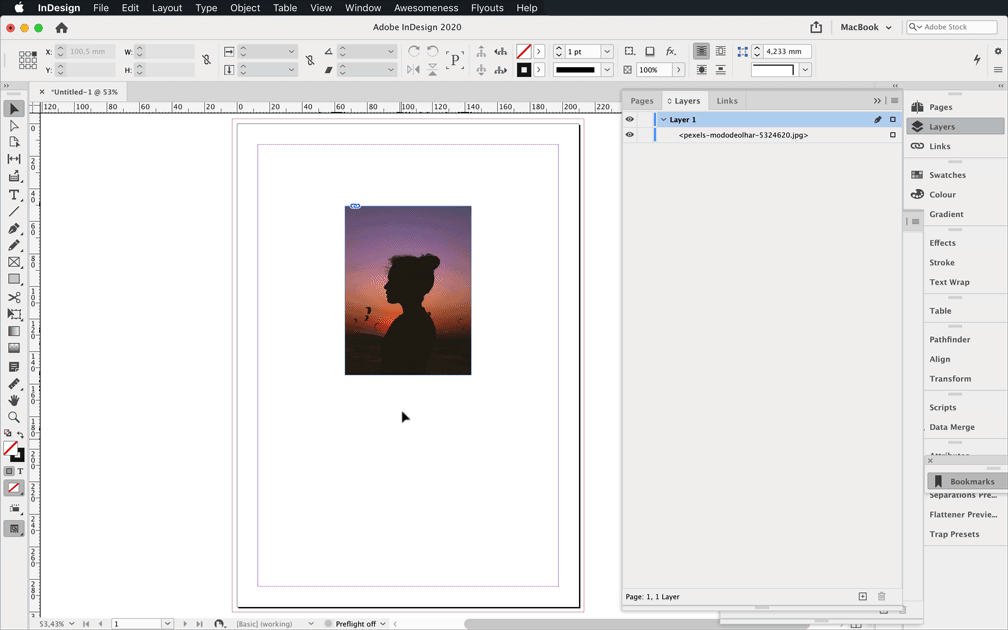Open the Data Merge panel button
Image resolution: width=1008 pixels, height=630 pixels.
click(951, 427)
